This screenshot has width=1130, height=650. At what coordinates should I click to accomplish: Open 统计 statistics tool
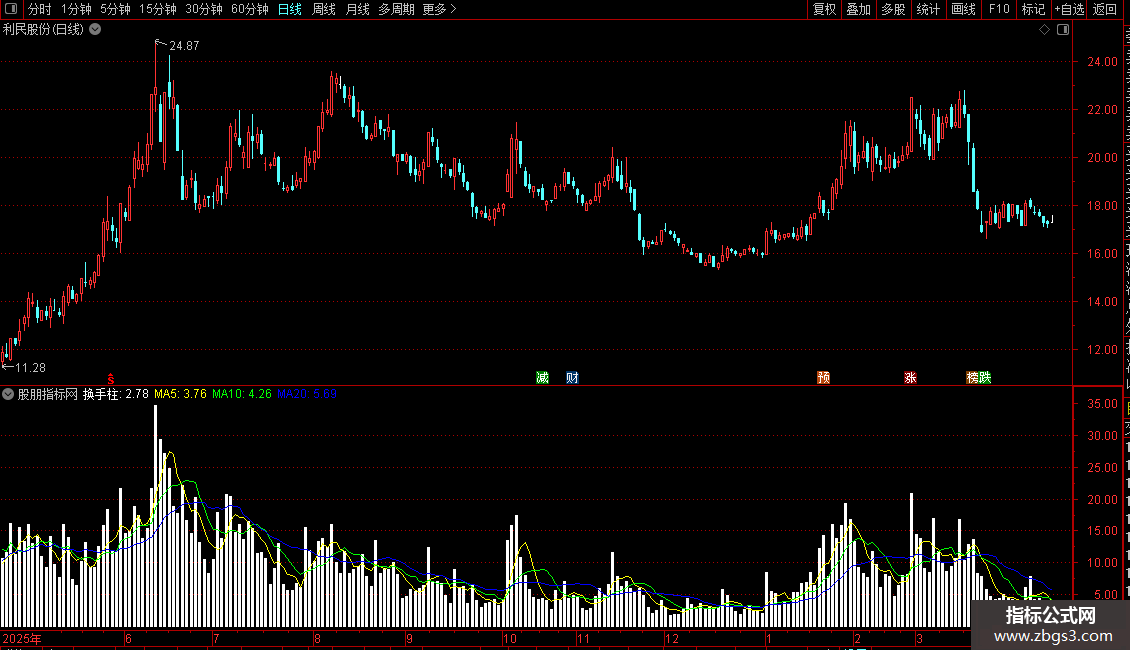(927, 9)
